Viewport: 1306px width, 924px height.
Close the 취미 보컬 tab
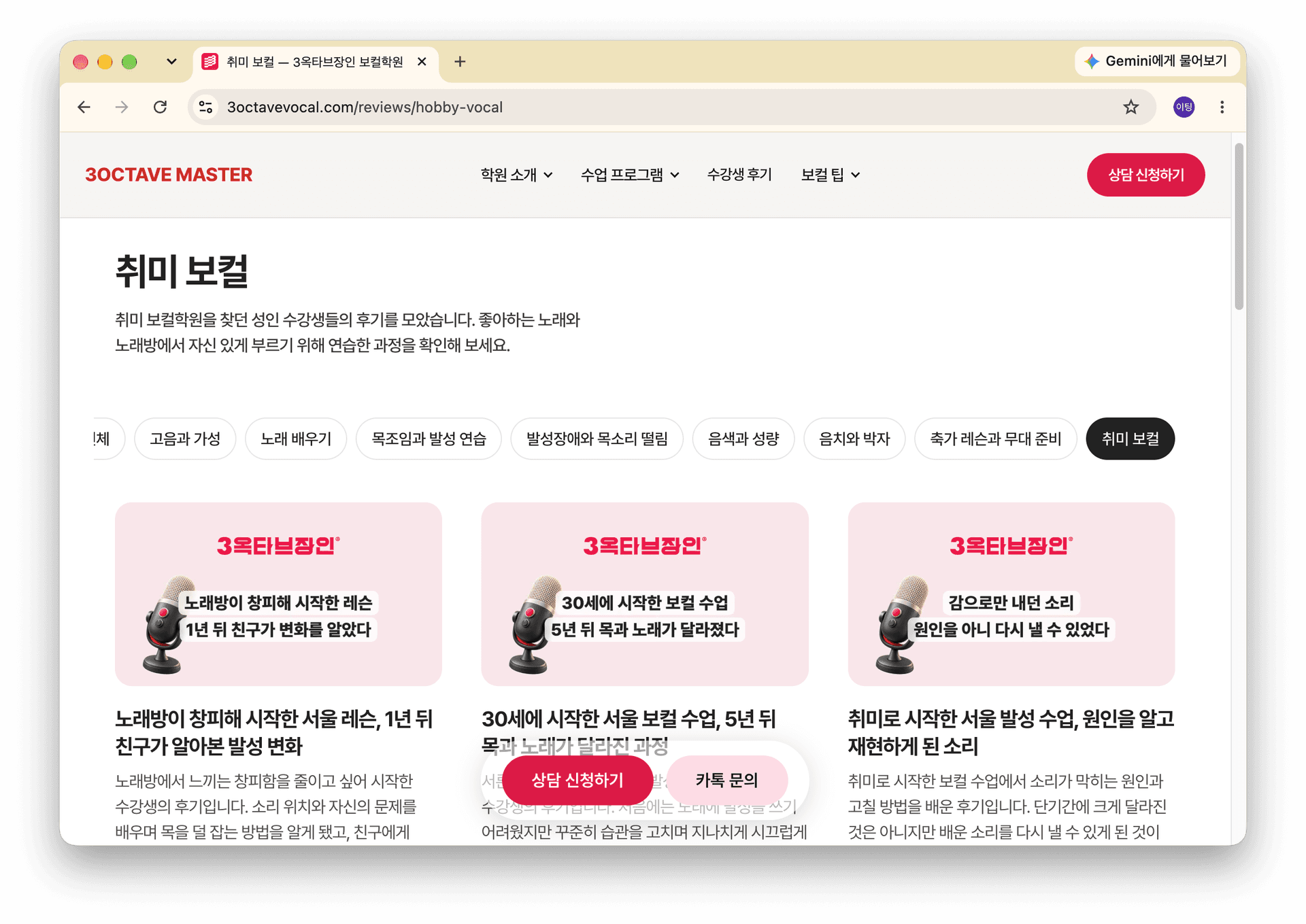point(422,62)
